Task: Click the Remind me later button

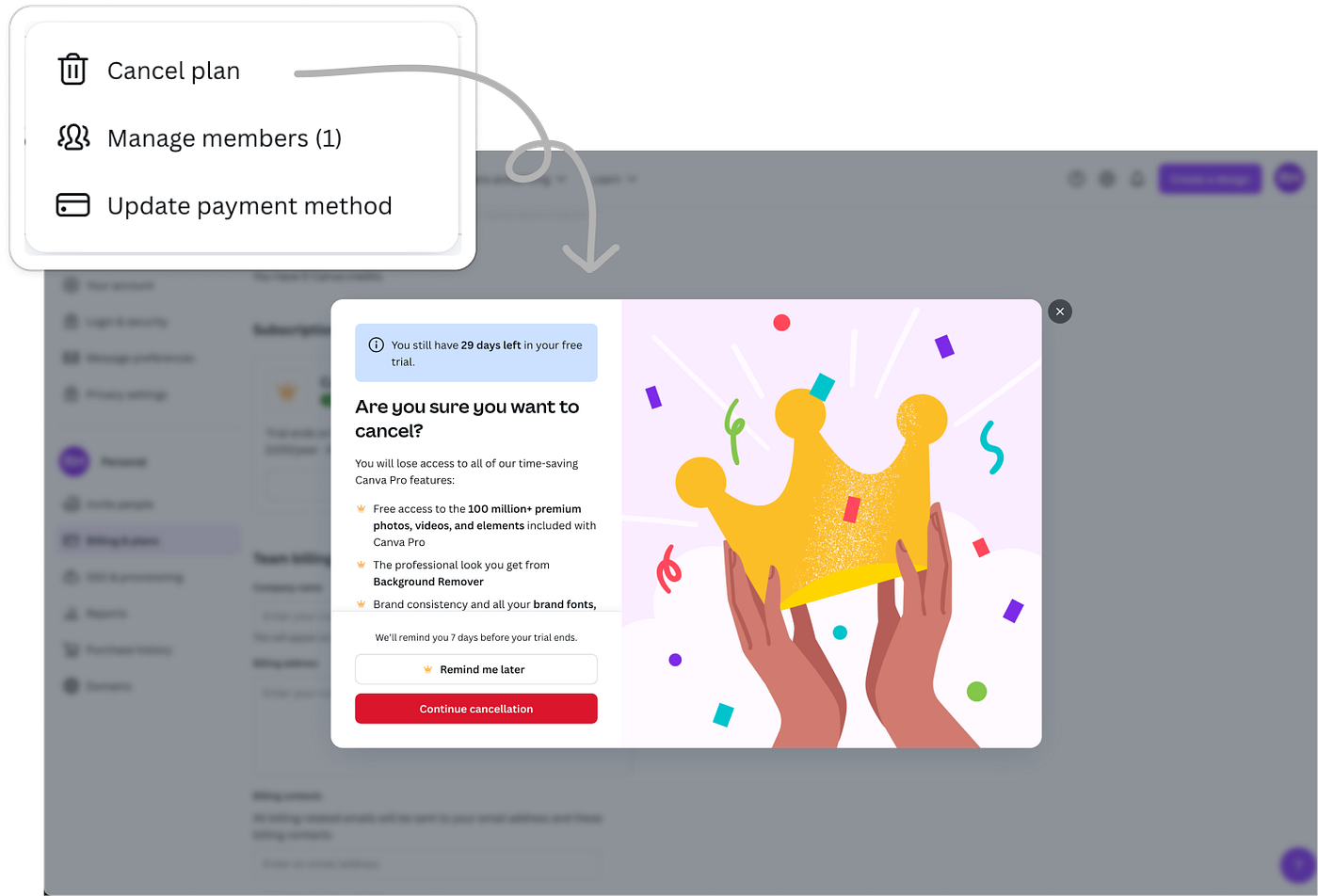Action: coord(476,669)
